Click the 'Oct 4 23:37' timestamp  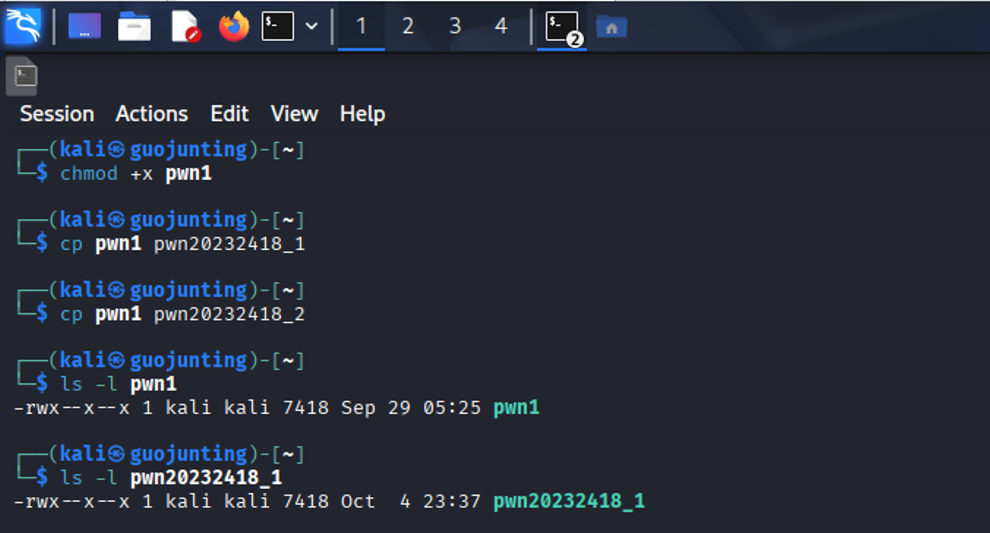[x=411, y=501]
